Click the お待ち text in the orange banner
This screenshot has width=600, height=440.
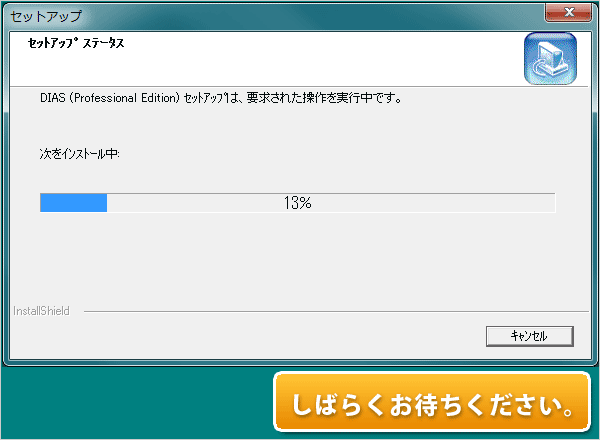point(414,405)
